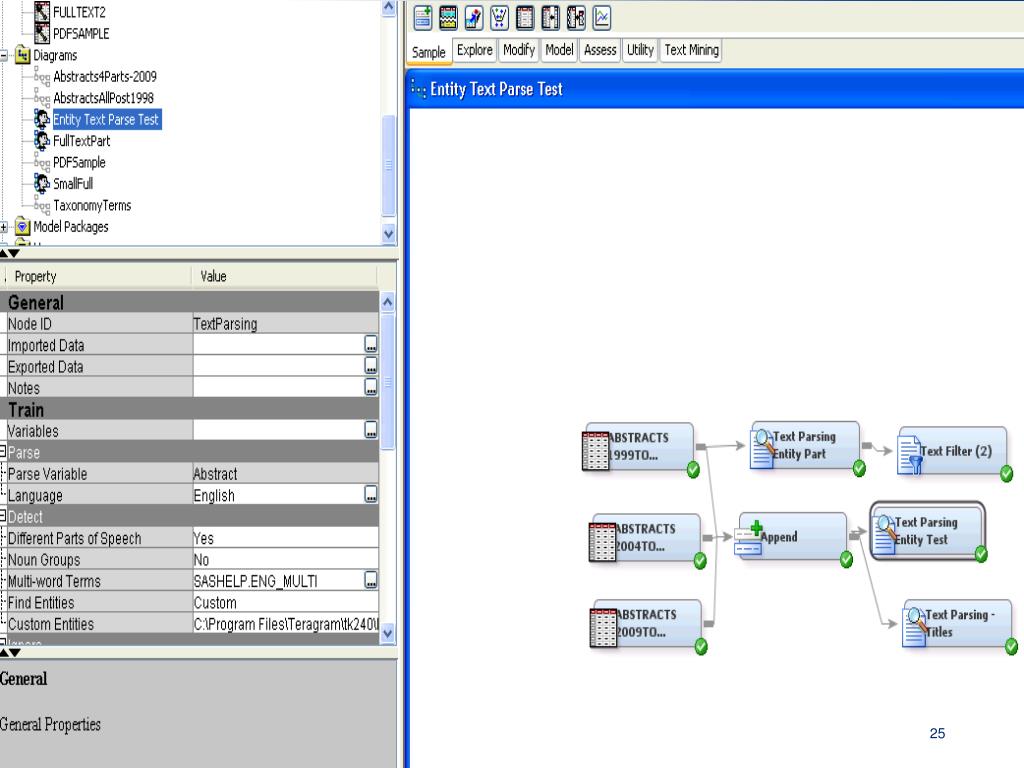The width and height of the screenshot is (1024, 768).
Task: Click pane collapse arrows above Property table
Action: click(x=10, y=253)
